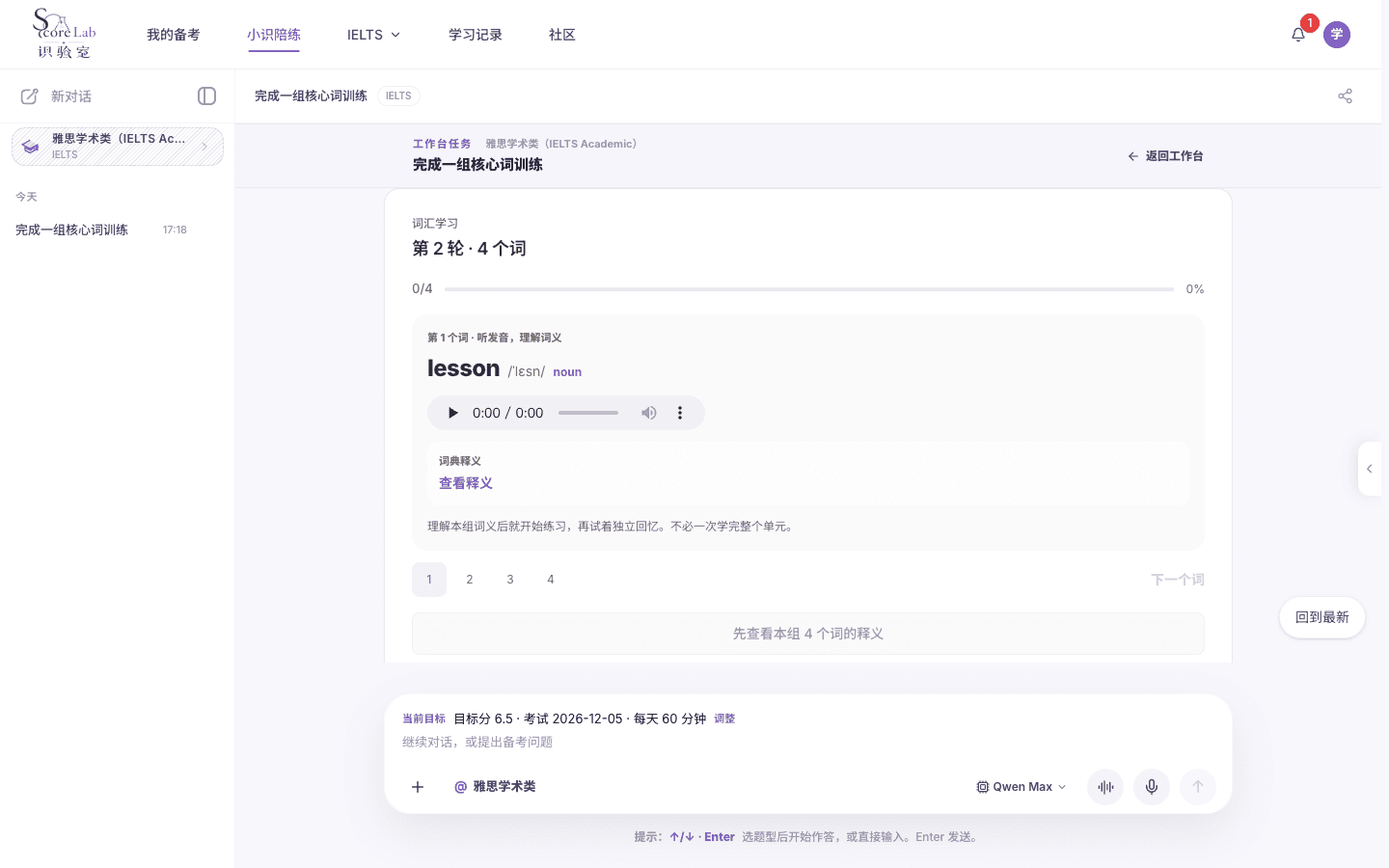Image resolution: width=1389 pixels, height=868 pixels.
Task: Click the back arrow to workbench
Action: pos(1165,156)
